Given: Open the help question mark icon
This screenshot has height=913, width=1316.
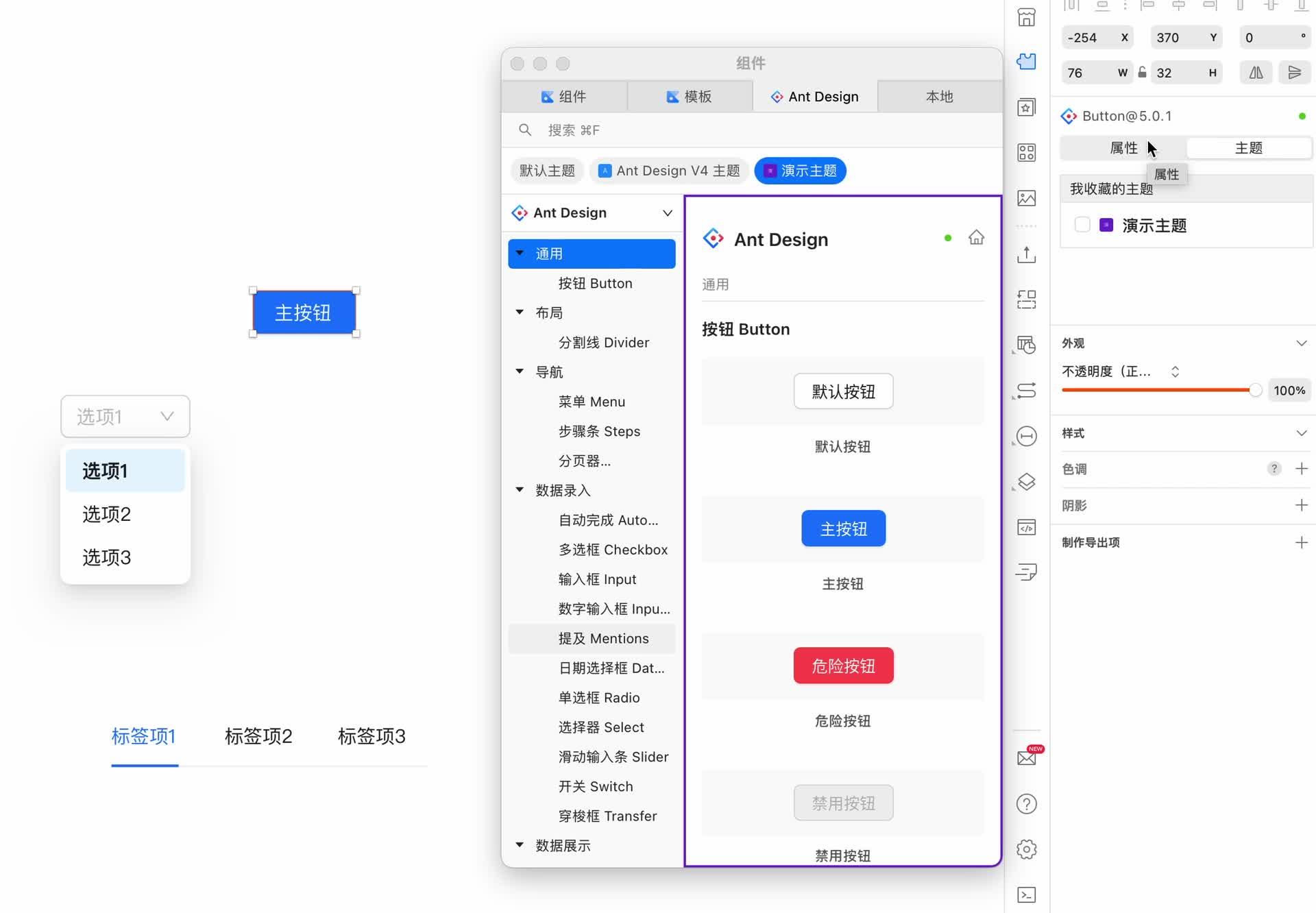Looking at the screenshot, I should point(1026,803).
